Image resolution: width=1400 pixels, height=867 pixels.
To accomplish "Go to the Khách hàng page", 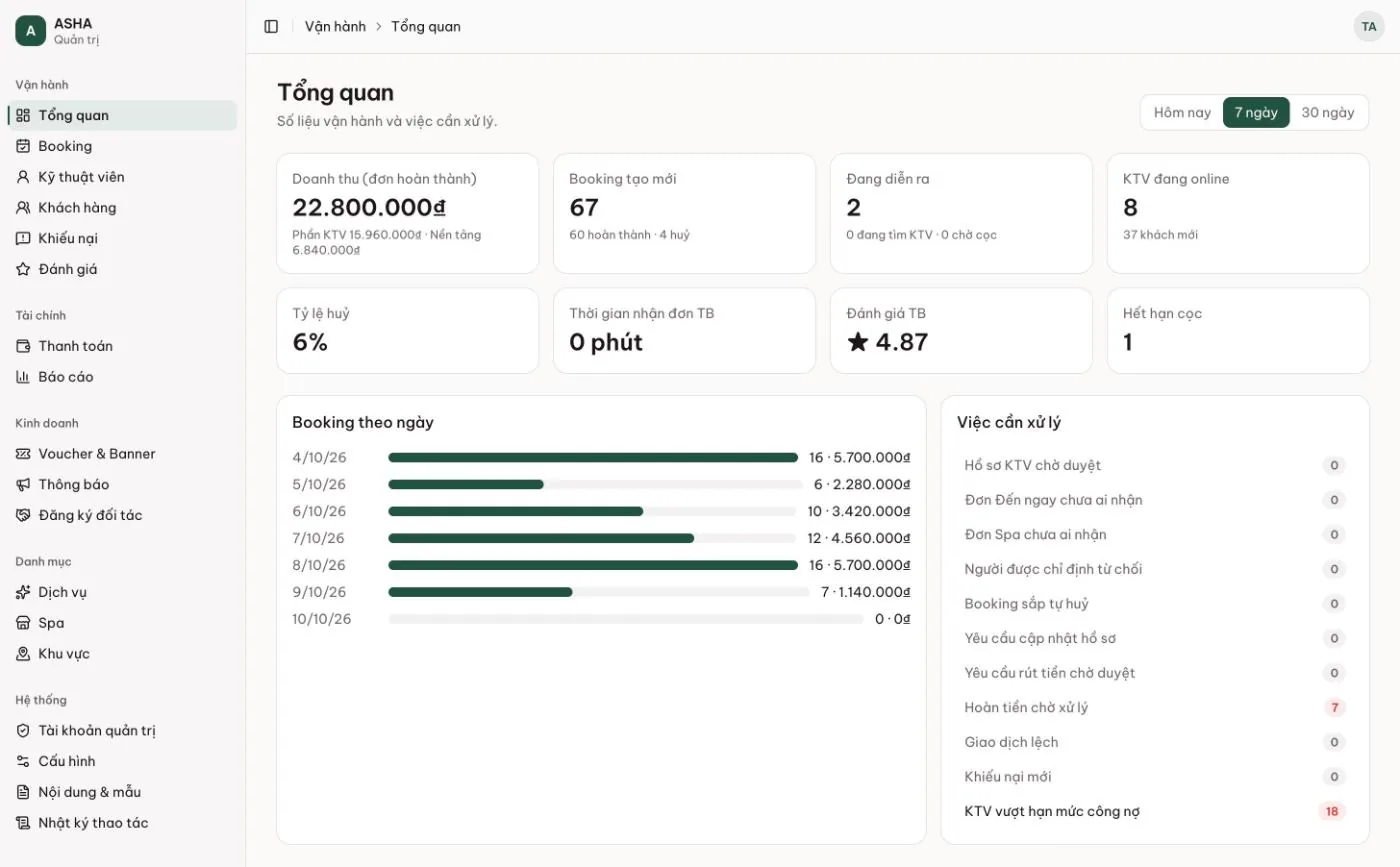I will (x=122, y=208).
